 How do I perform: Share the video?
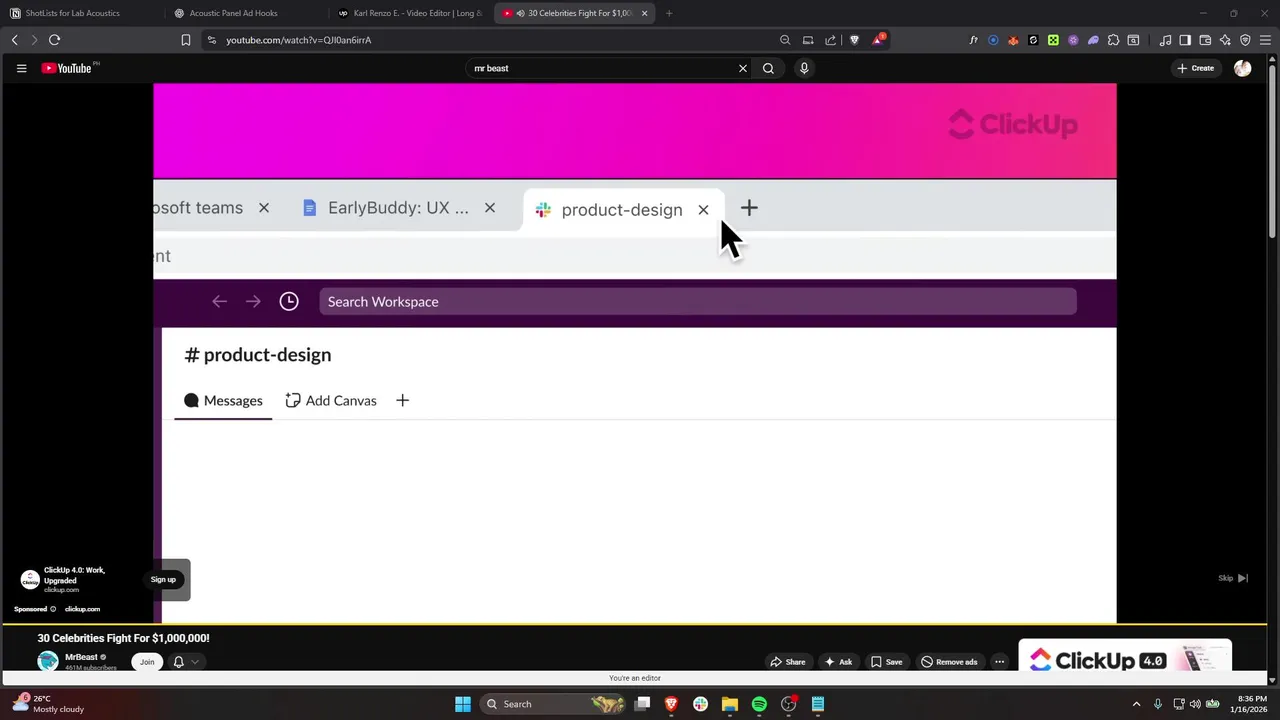click(x=788, y=661)
